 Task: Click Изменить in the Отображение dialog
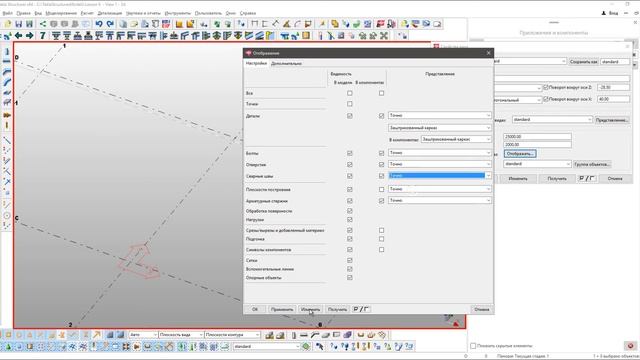point(310,309)
